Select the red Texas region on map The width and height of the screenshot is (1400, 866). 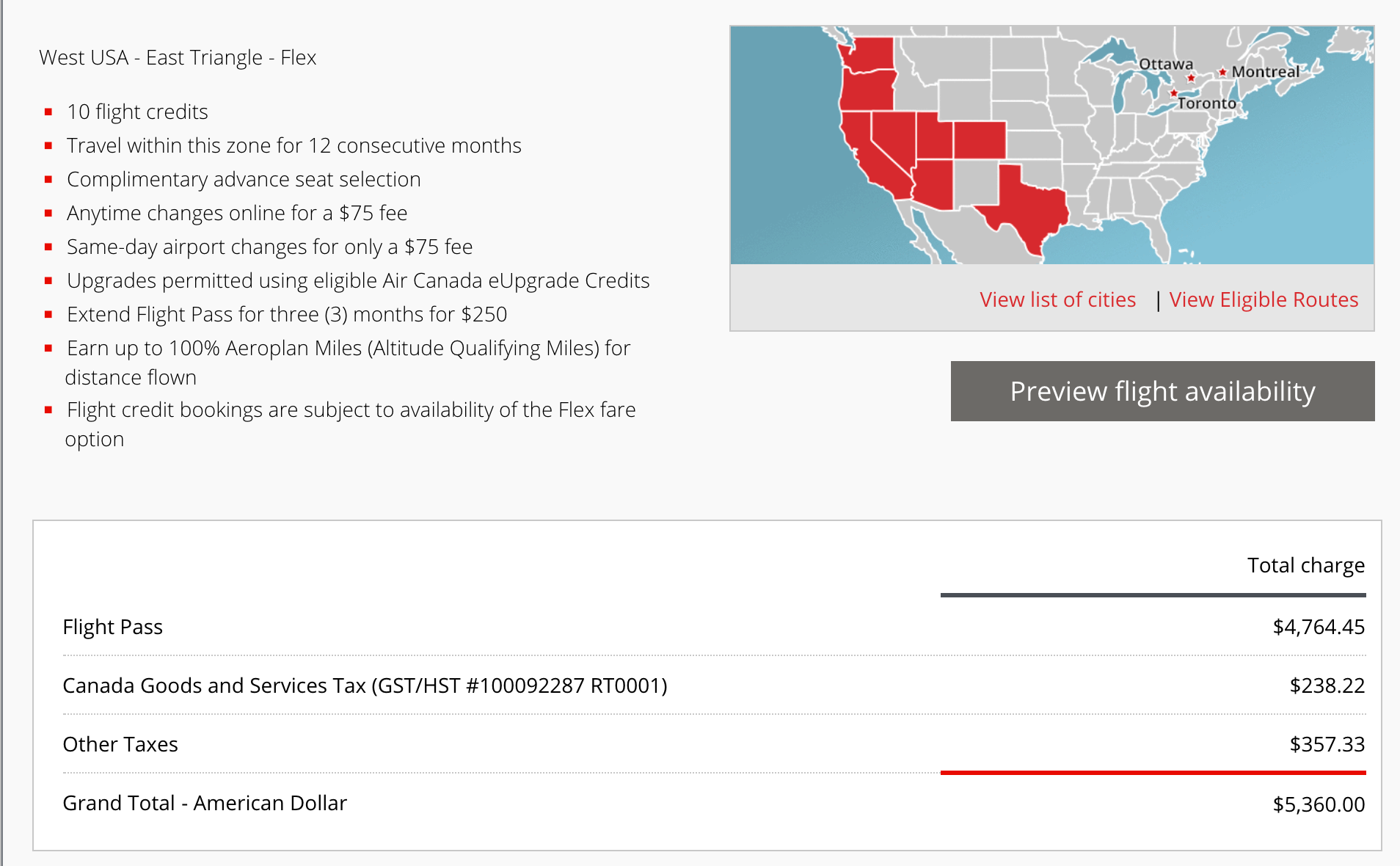point(1027,205)
